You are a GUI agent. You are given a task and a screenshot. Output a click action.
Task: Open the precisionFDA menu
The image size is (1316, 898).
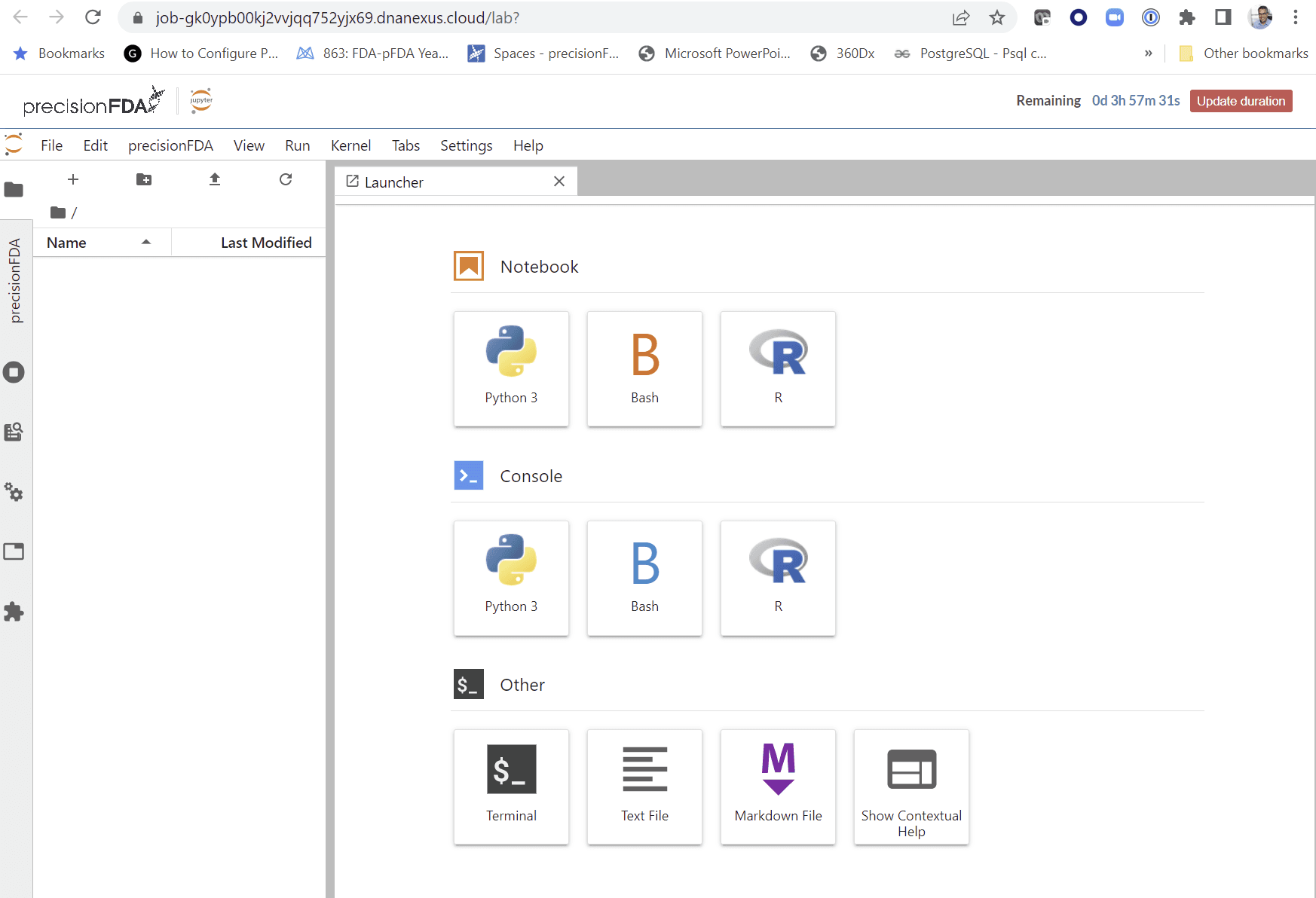170,145
